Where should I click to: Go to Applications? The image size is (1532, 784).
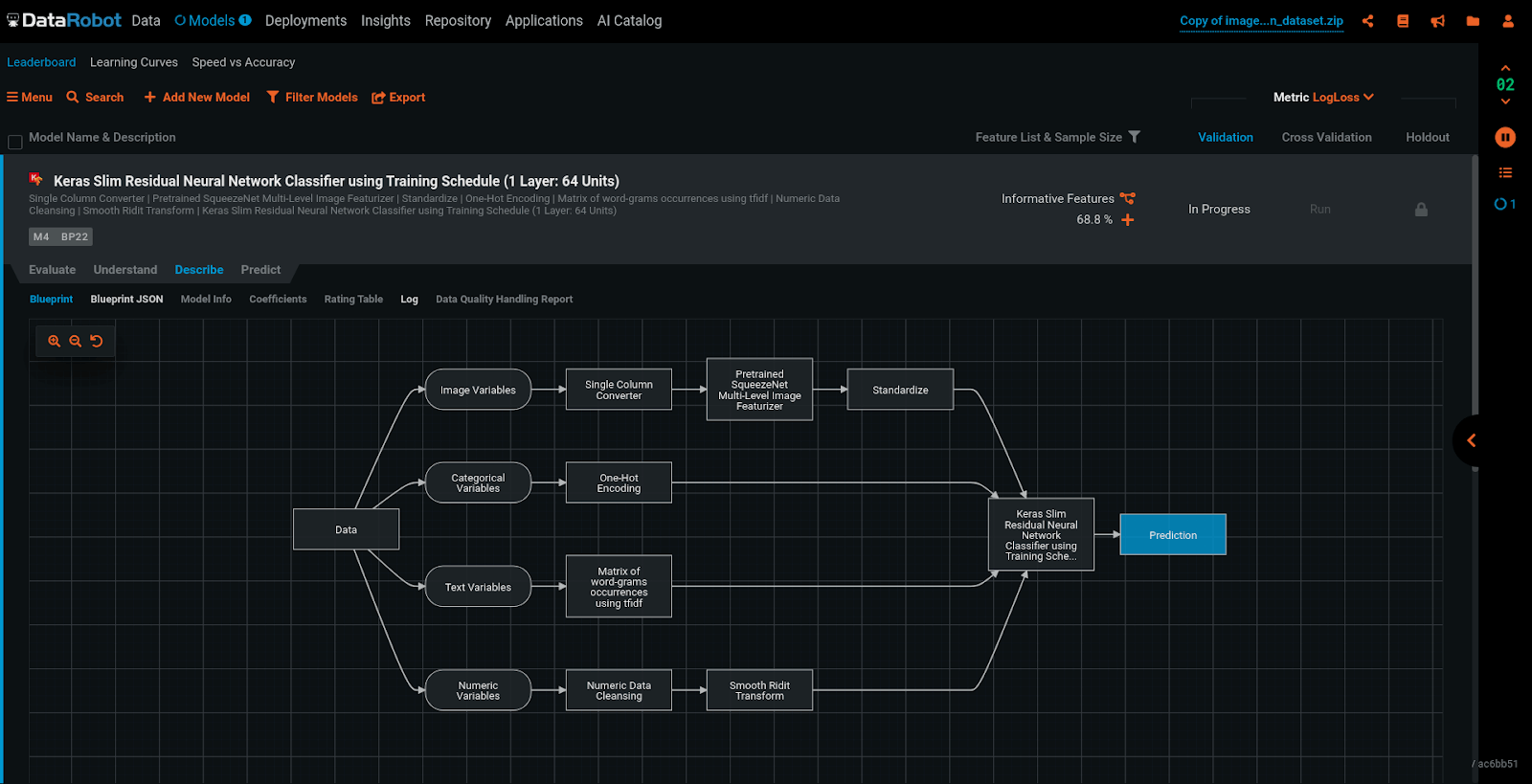(544, 21)
